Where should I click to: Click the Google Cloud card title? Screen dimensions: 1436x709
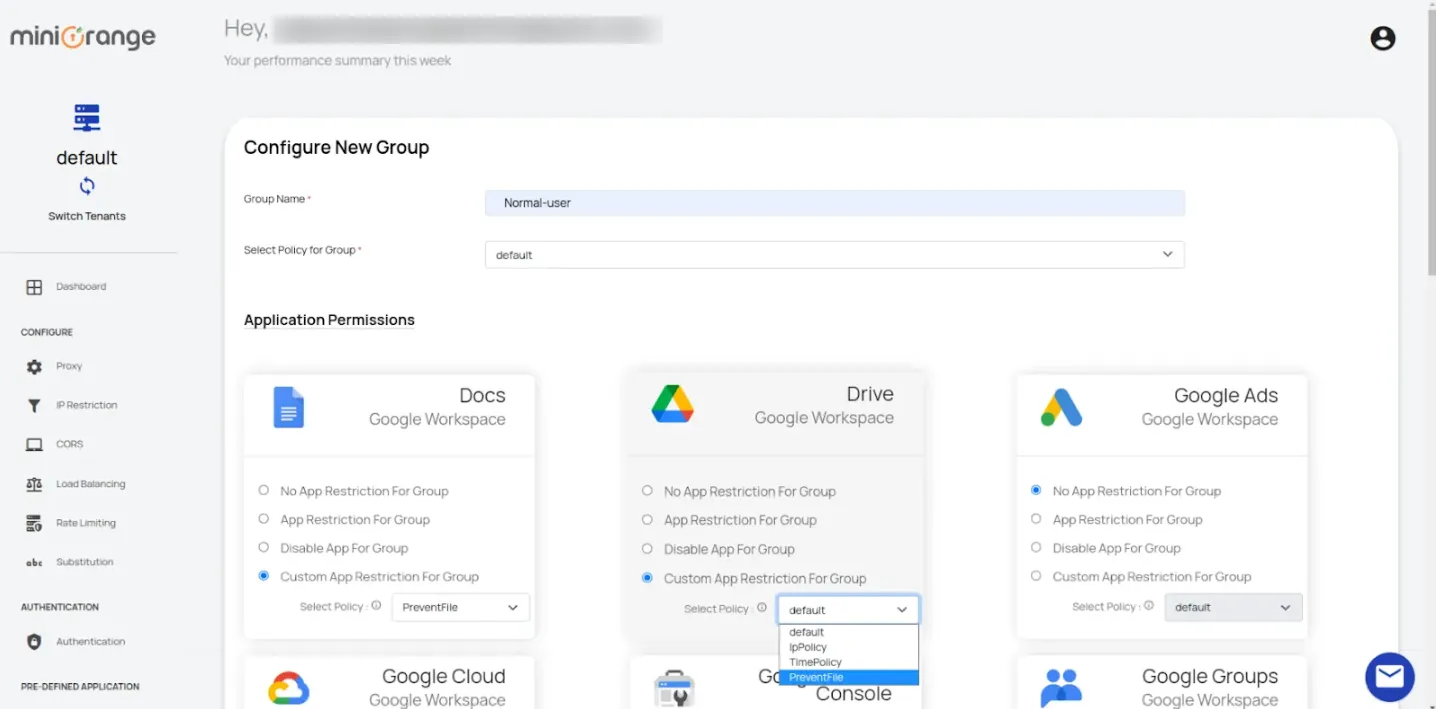pyautogui.click(x=444, y=677)
